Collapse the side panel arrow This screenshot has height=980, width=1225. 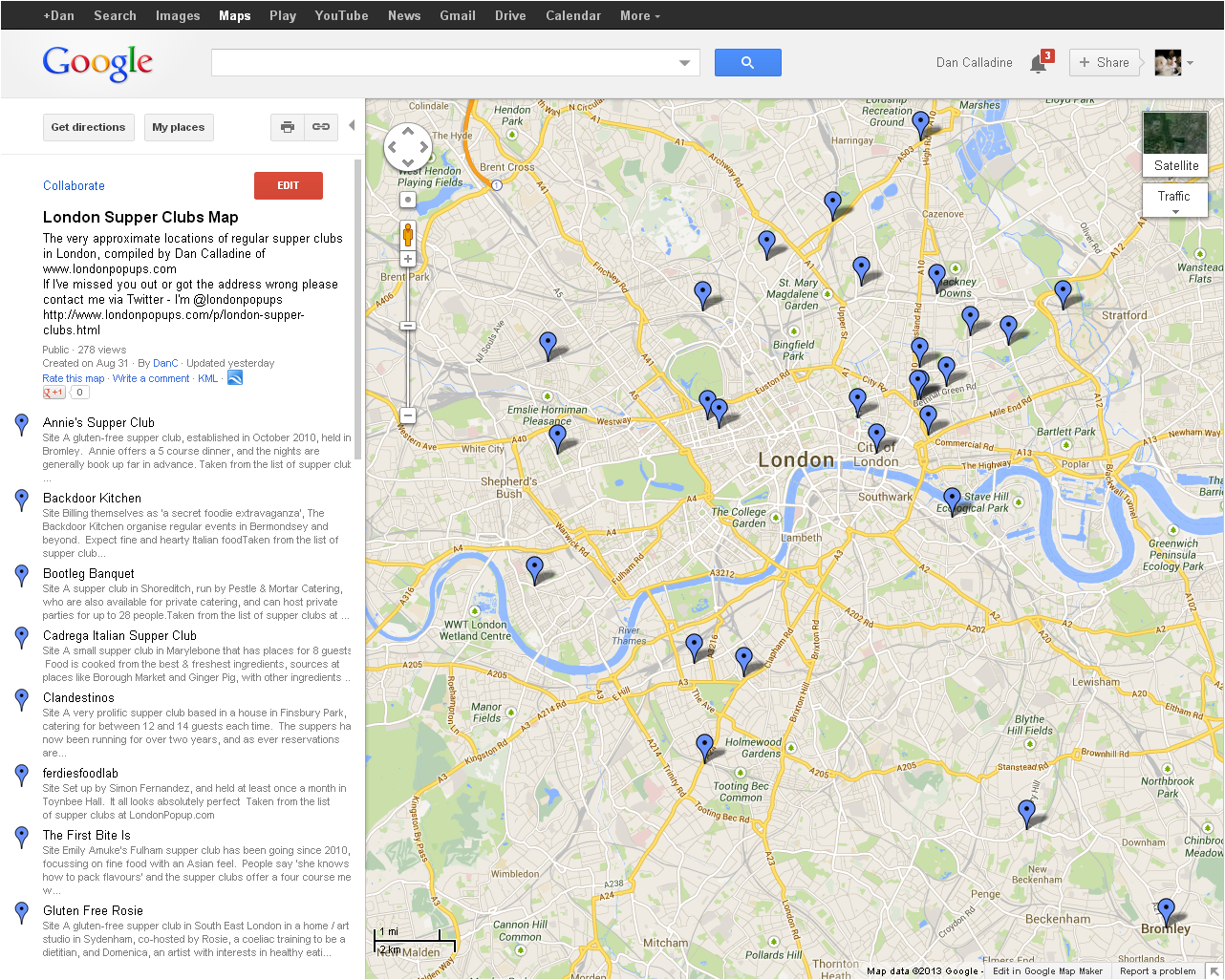(x=352, y=125)
